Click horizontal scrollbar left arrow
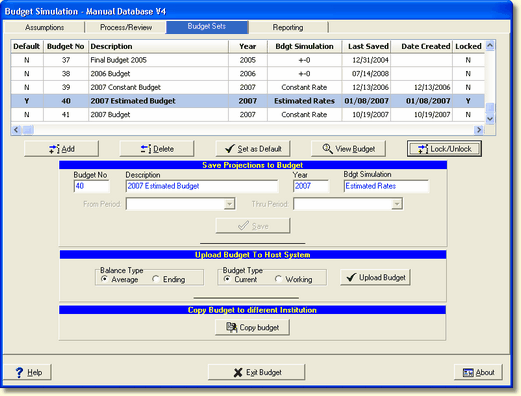Screen dimensions: 521x396 (16, 130)
